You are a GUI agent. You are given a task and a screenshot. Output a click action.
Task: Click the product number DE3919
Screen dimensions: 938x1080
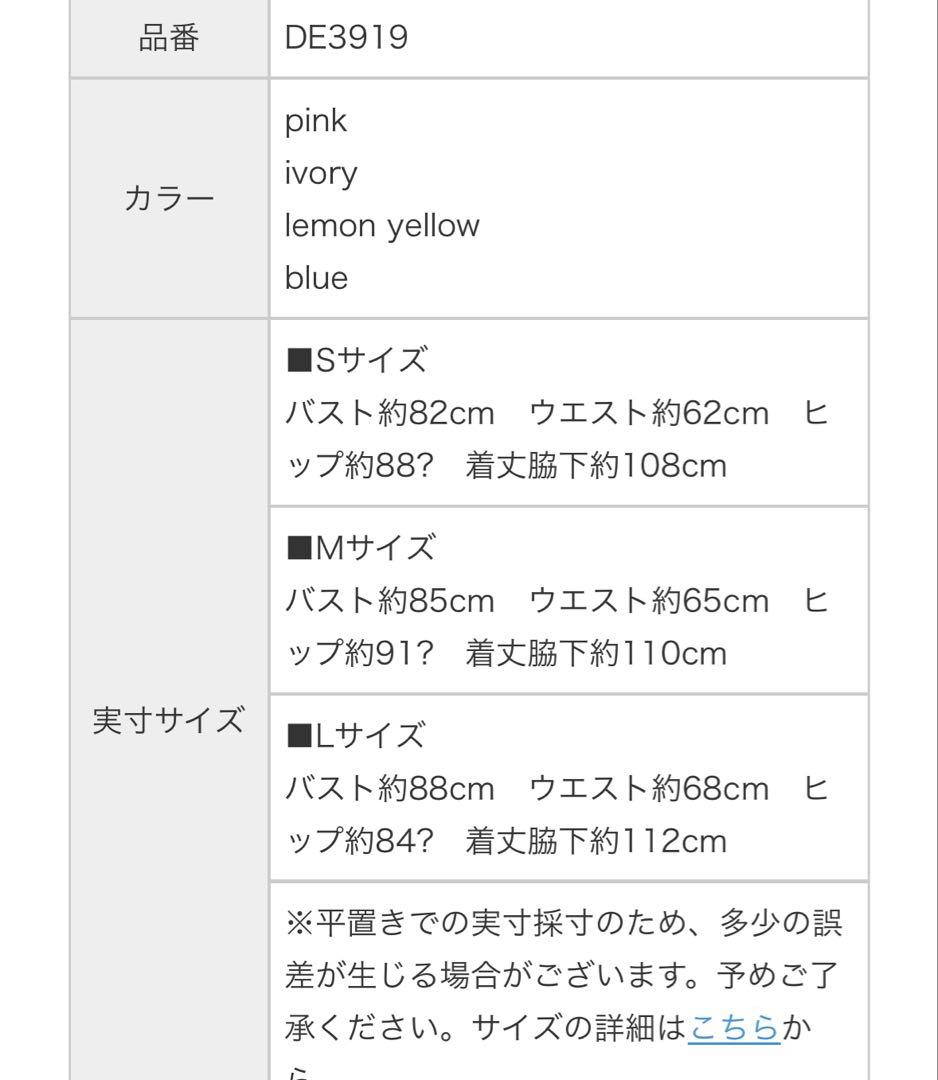coord(346,39)
